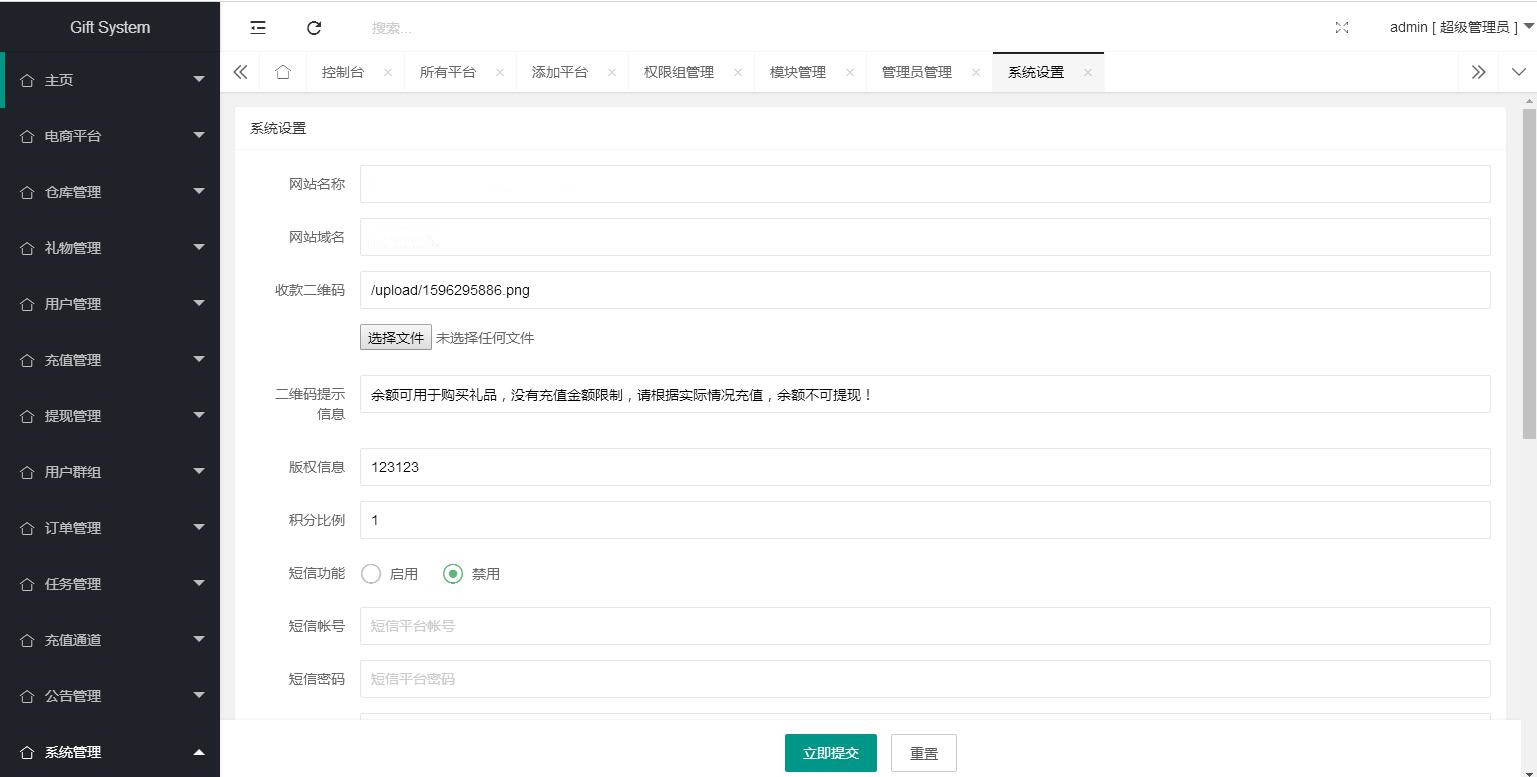1537x777 pixels.
Task: Click the icon beside 礼物管理
Action: point(27,248)
